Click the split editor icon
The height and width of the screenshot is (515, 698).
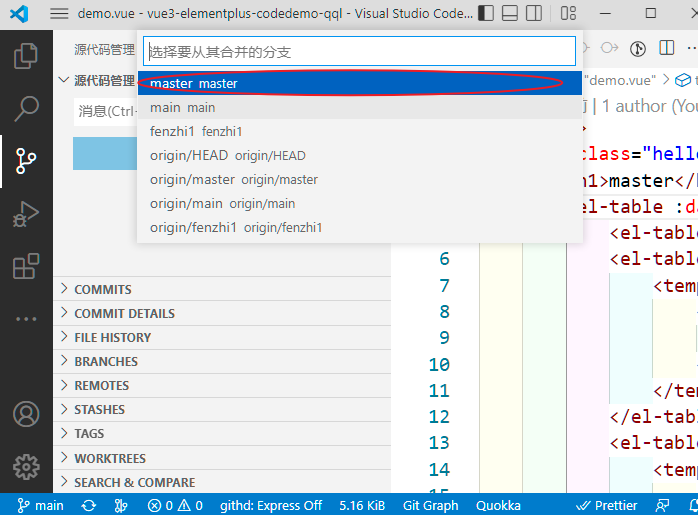pos(666,48)
